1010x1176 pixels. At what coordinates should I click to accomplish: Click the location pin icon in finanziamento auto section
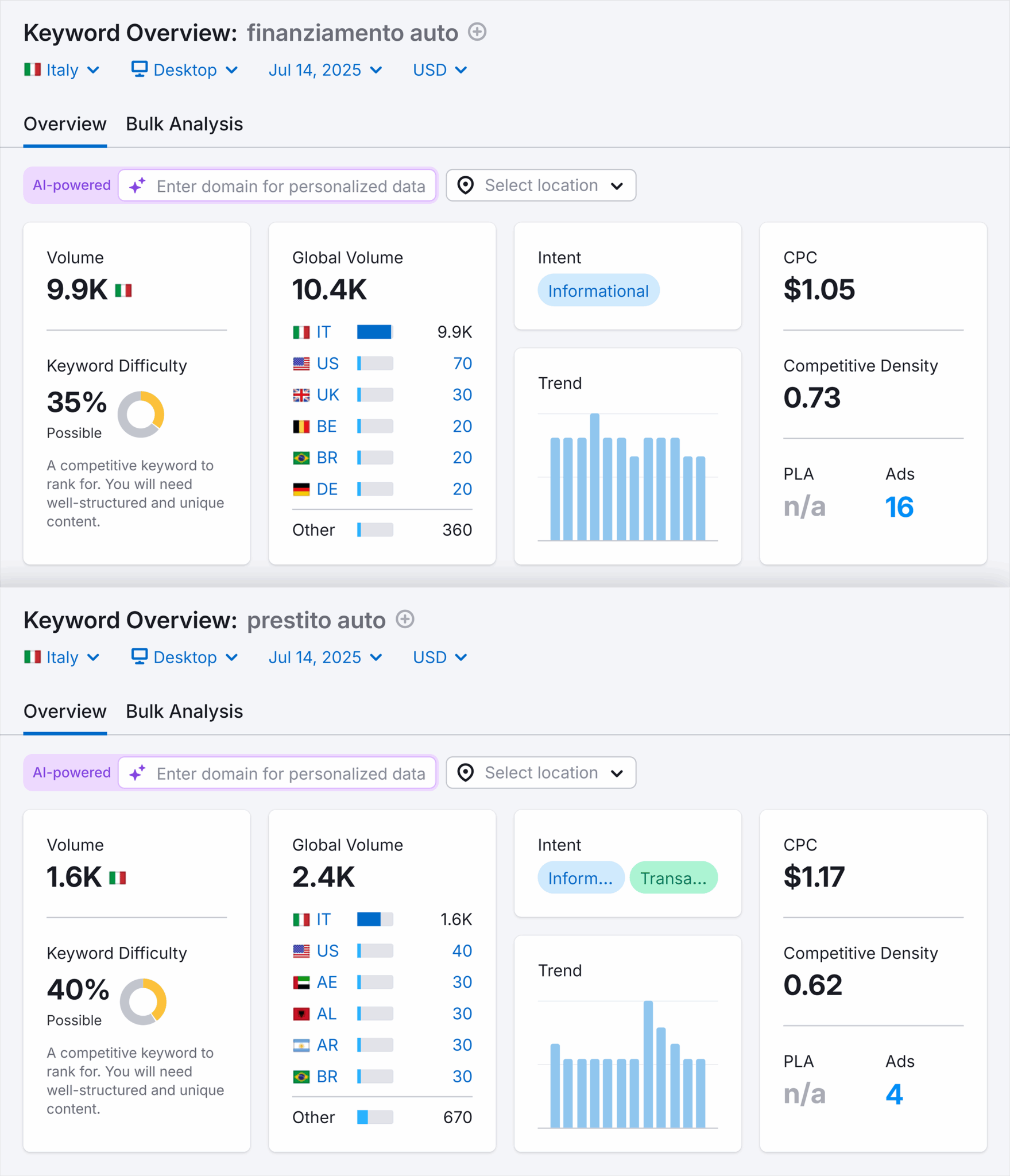click(466, 185)
